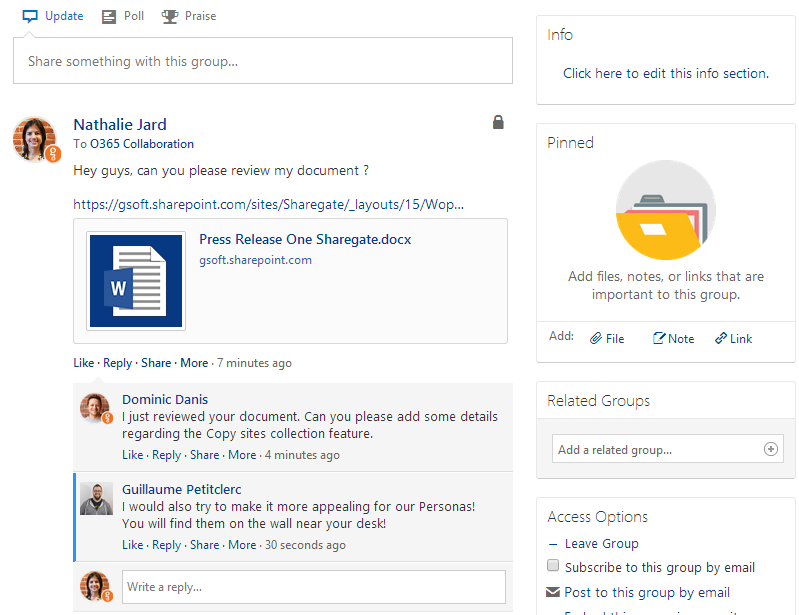Image resolution: width=799 pixels, height=615 pixels.
Task: Add a Link to Pinned
Action: tap(733, 339)
